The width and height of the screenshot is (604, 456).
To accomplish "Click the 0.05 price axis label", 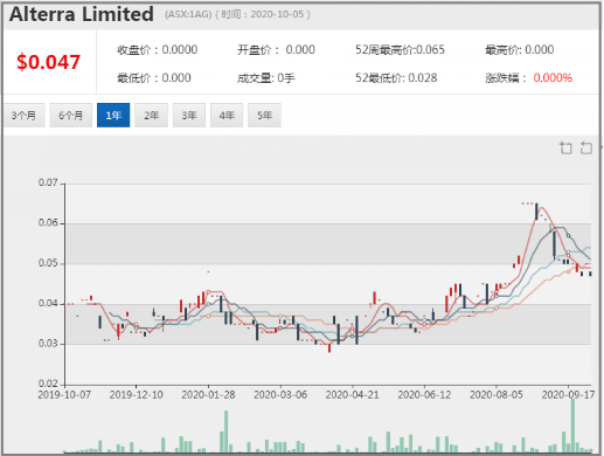I will (x=48, y=263).
